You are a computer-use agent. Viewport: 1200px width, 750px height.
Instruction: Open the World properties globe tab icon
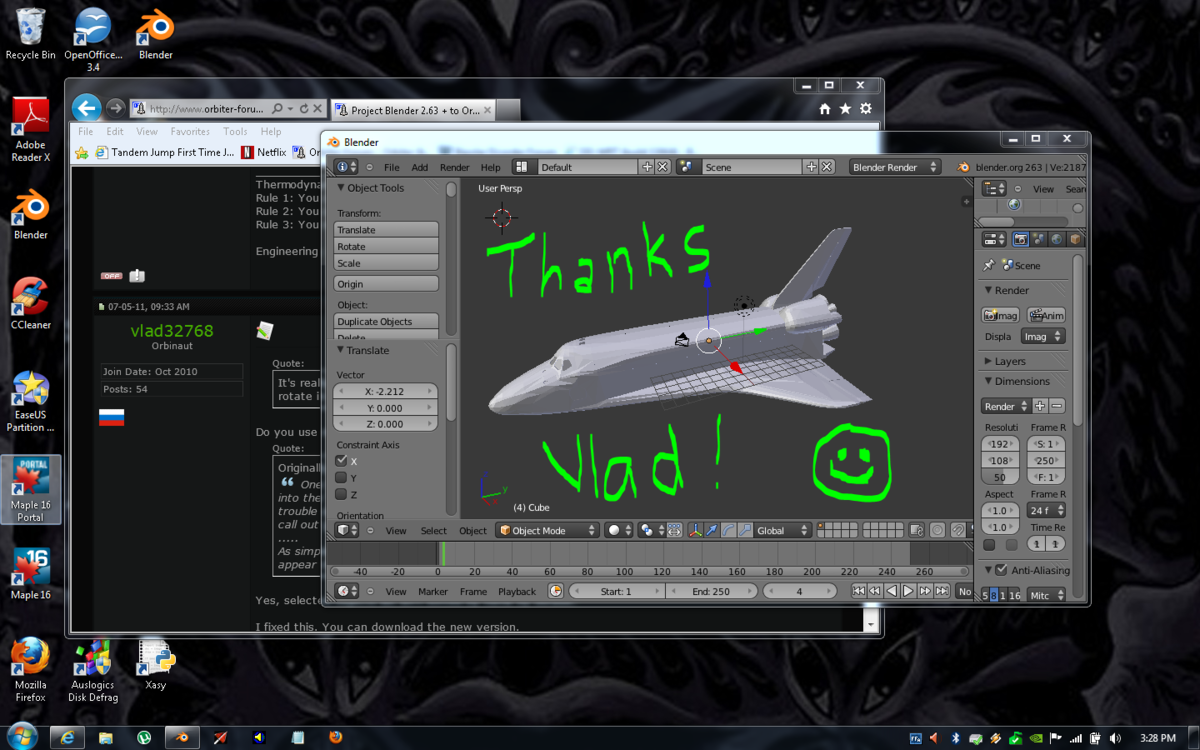tap(1056, 240)
